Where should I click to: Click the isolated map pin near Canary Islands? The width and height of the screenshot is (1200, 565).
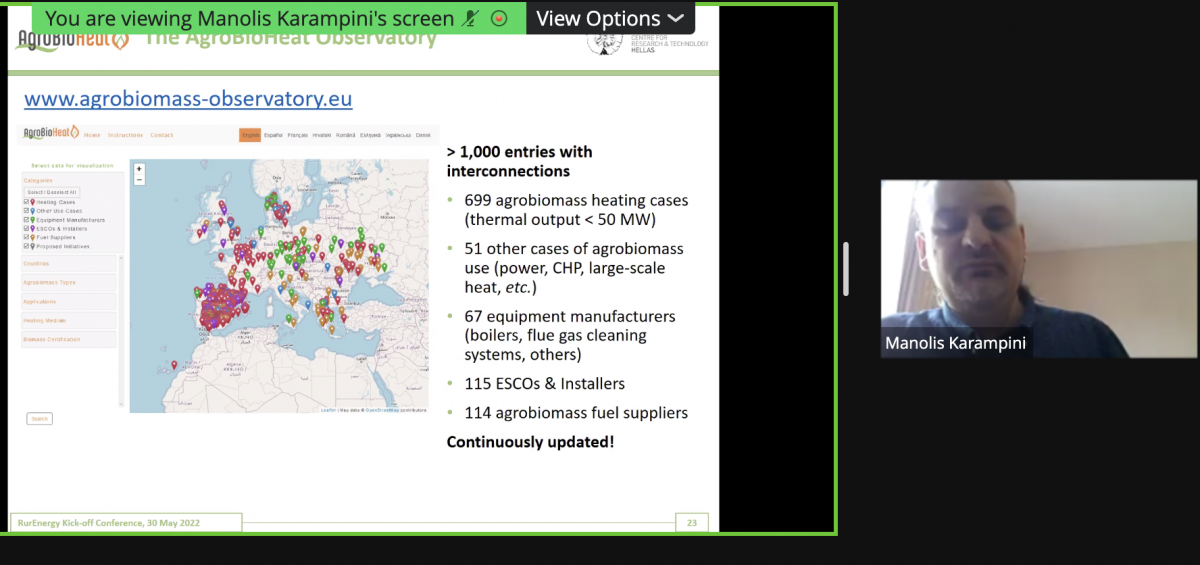click(174, 365)
